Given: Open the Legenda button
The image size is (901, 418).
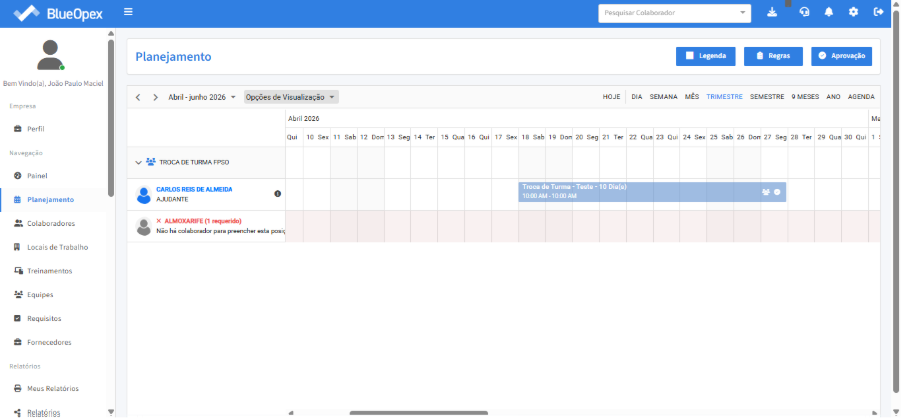Looking at the screenshot, I should (706, 56).
